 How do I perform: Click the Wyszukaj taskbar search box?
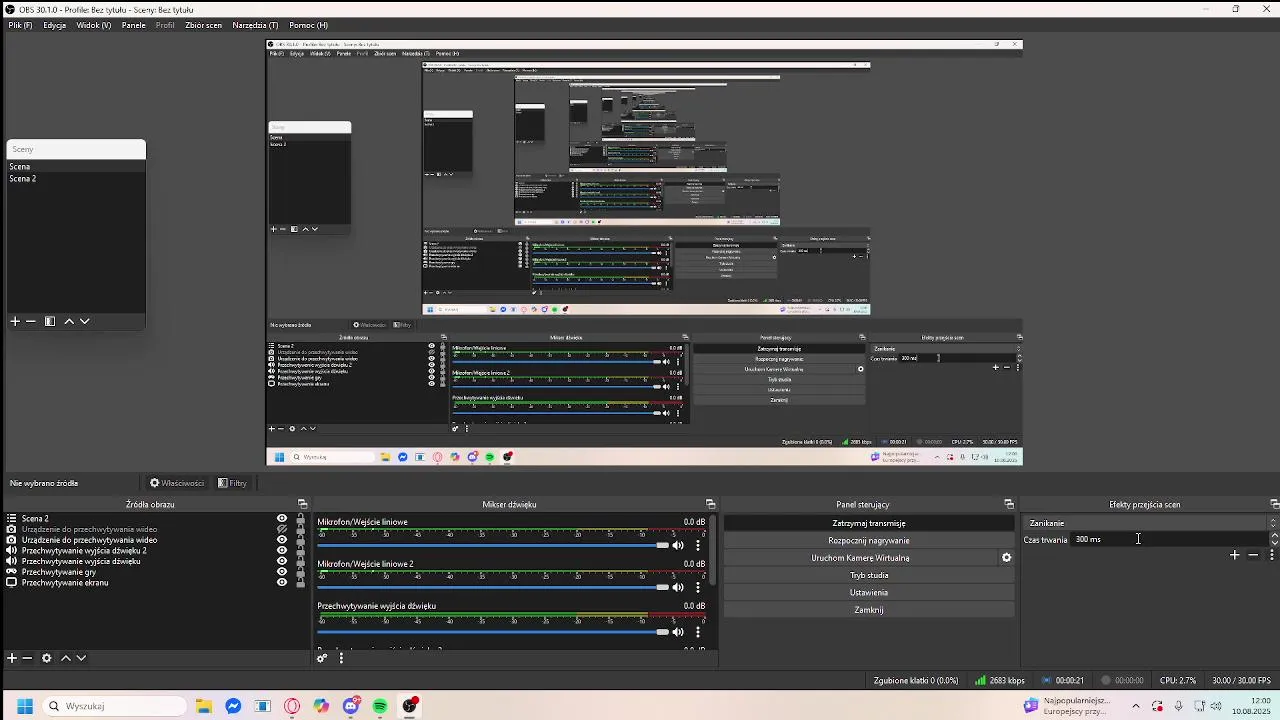tap(115, 706)
